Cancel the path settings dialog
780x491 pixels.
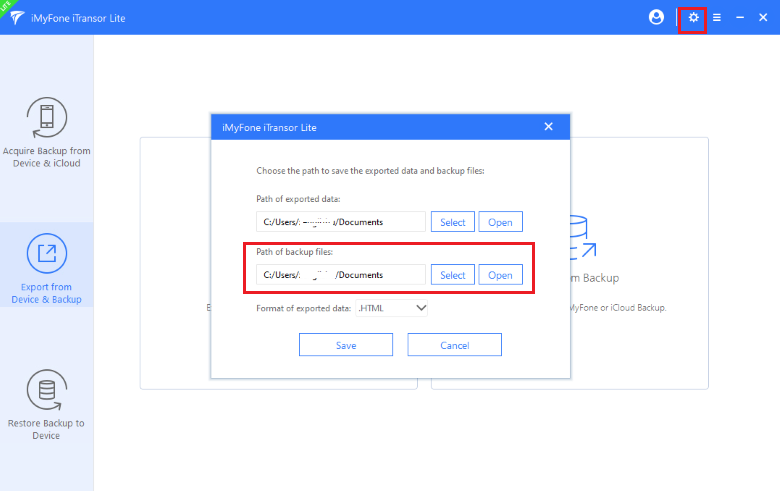455,345
